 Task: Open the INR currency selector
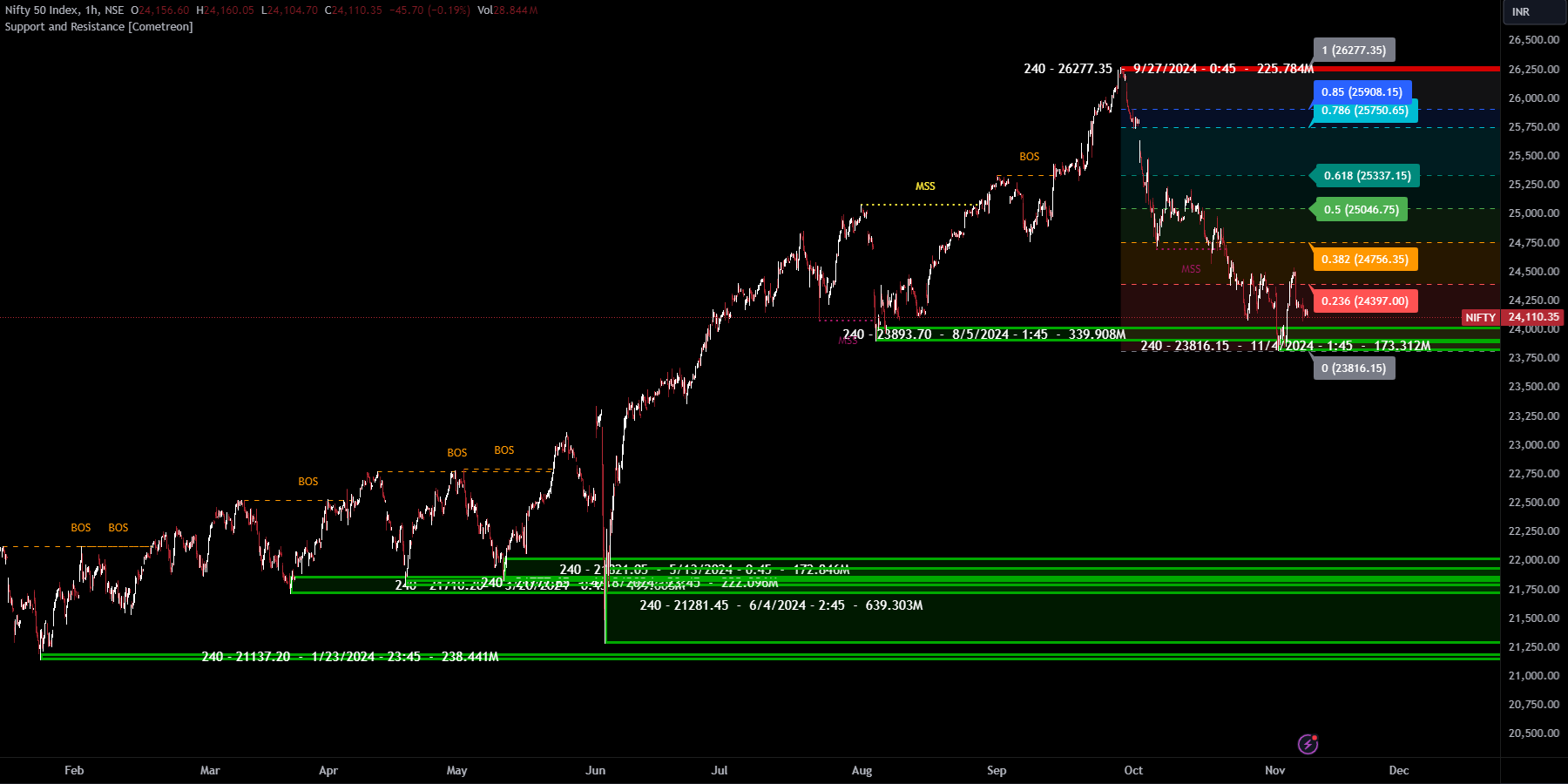[1521, 12]
